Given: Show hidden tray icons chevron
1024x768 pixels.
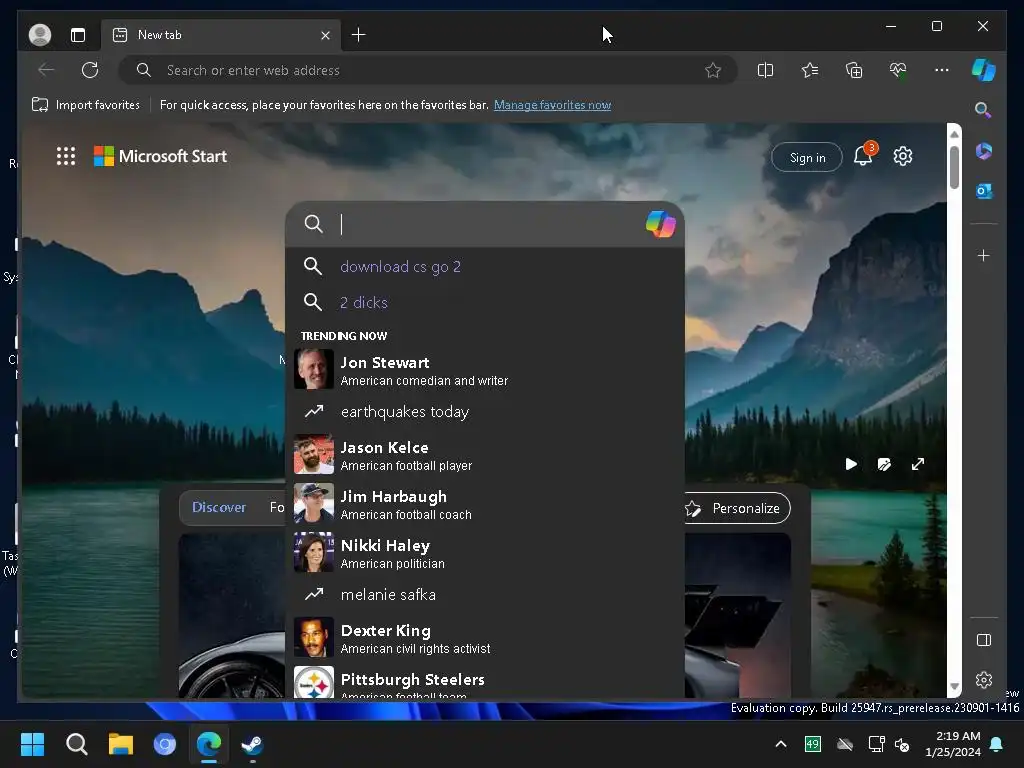Looking at the screenshot, I should tap(780, 744).
